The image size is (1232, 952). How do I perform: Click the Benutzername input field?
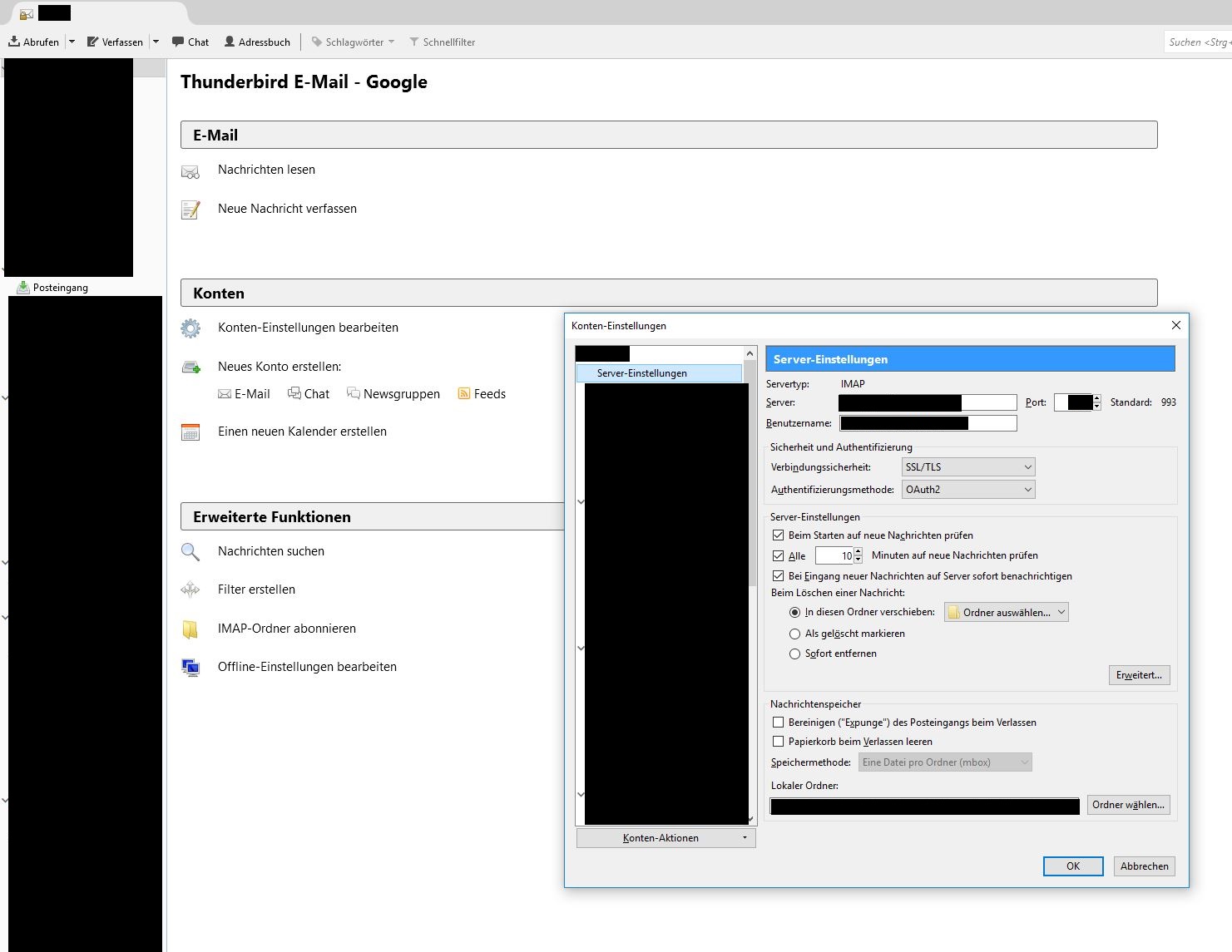click(x=928, y=423)
